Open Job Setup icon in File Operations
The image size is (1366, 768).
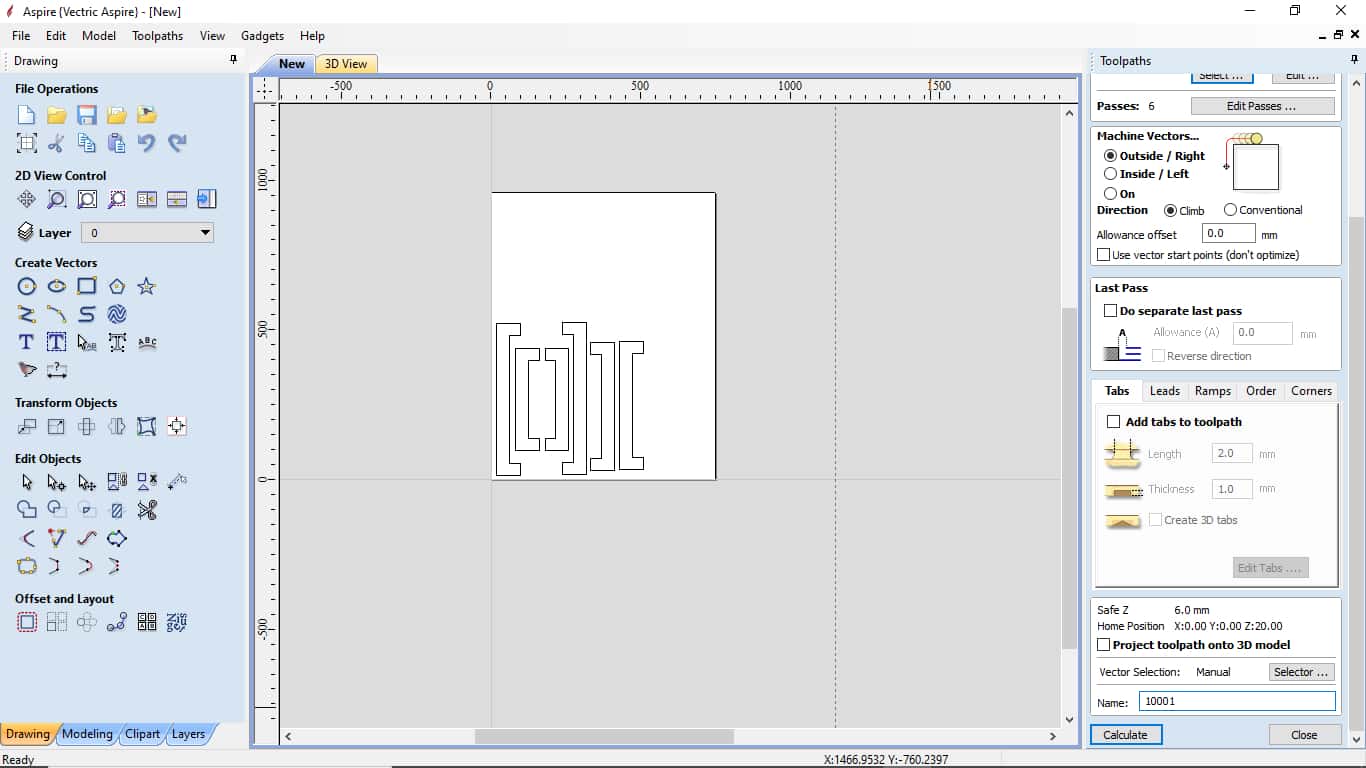pos(27,143)
